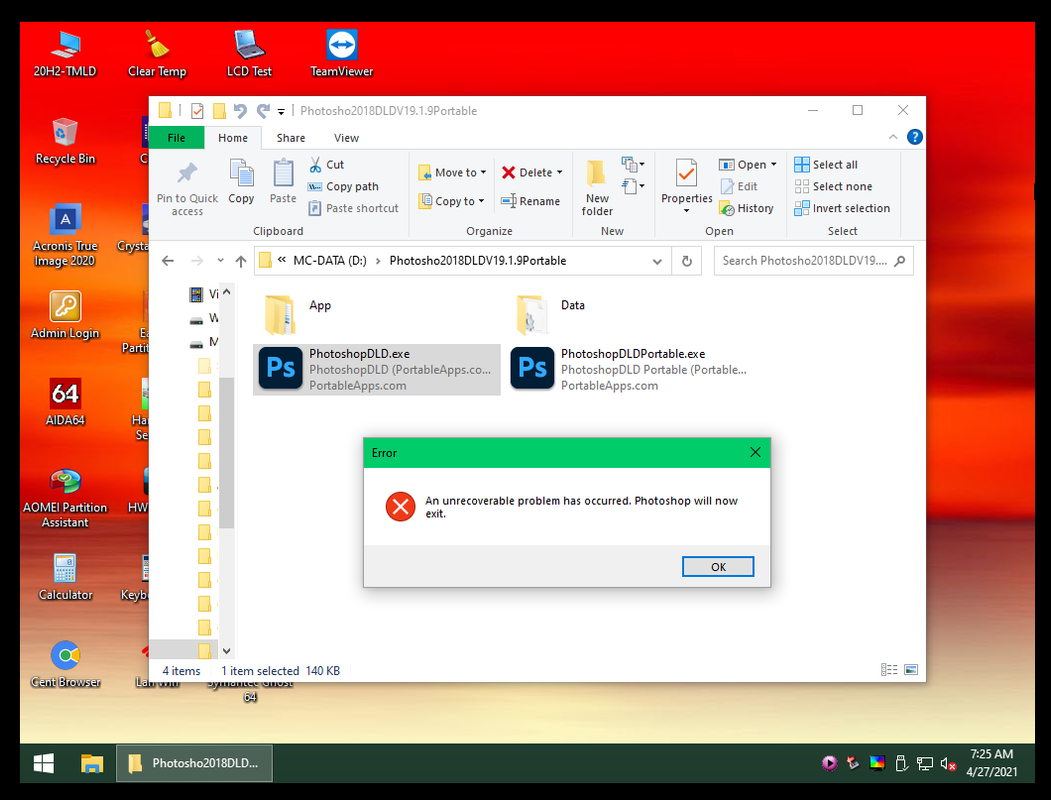The width and height of the screenshot is (1051, 800).
Task: Click Invert selection option
Action: point(842,208)
